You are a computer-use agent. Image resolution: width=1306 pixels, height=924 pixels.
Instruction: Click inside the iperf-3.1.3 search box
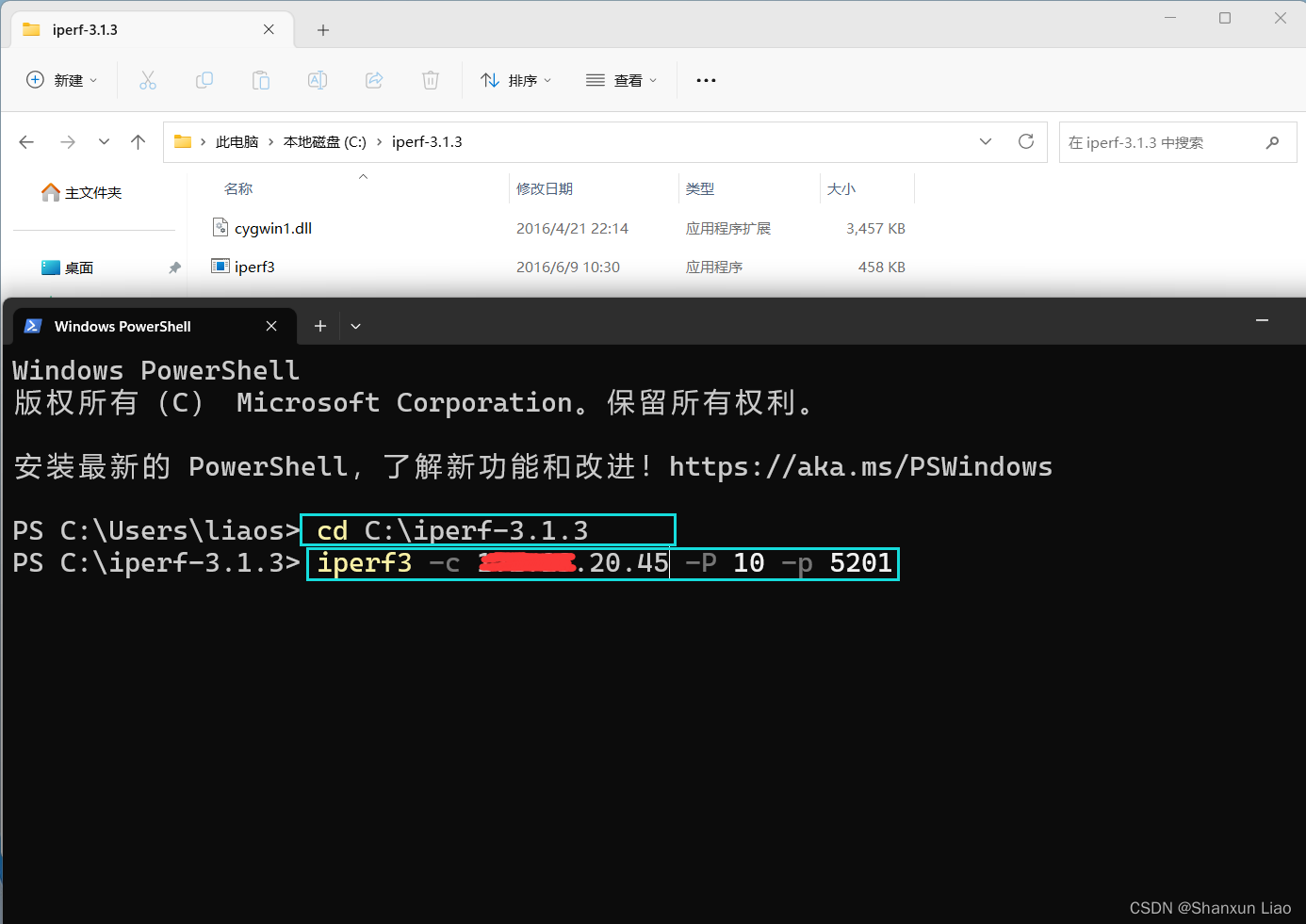[1168, 141]
